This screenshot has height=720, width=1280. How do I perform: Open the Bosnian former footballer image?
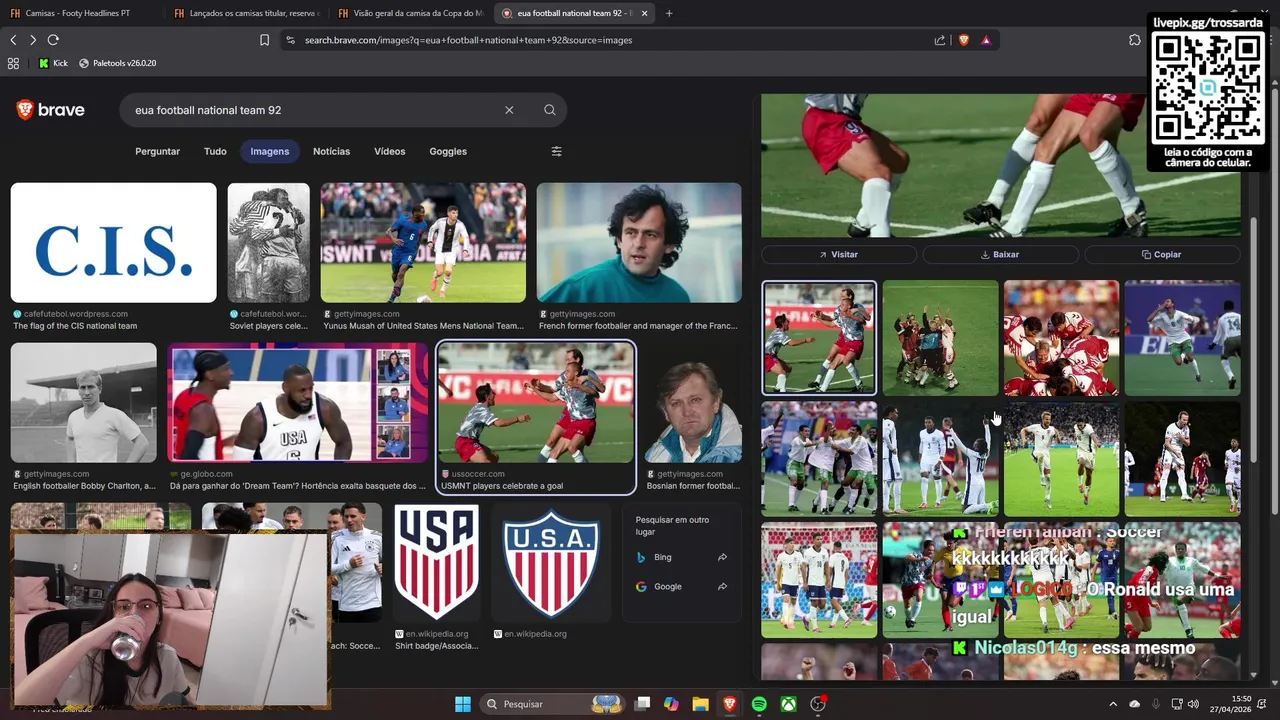click(x=693, y=402)
